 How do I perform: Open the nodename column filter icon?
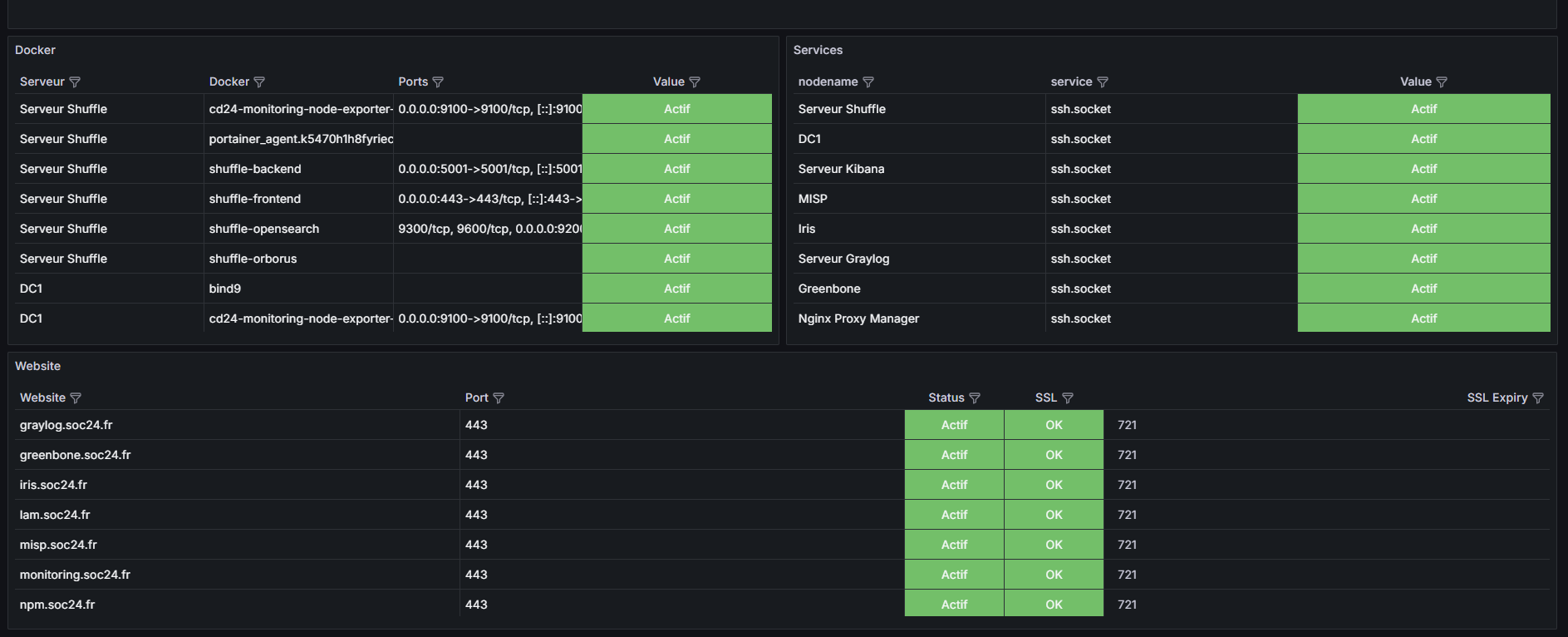click(x=868, y=81)
